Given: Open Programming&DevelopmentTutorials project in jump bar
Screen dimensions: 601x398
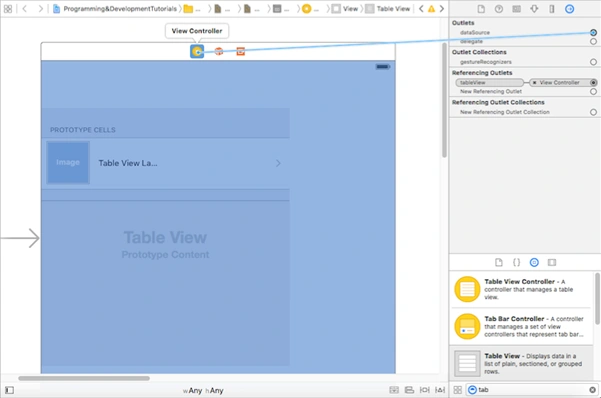Looking at the screenshot, I should [x=115, y=8].
